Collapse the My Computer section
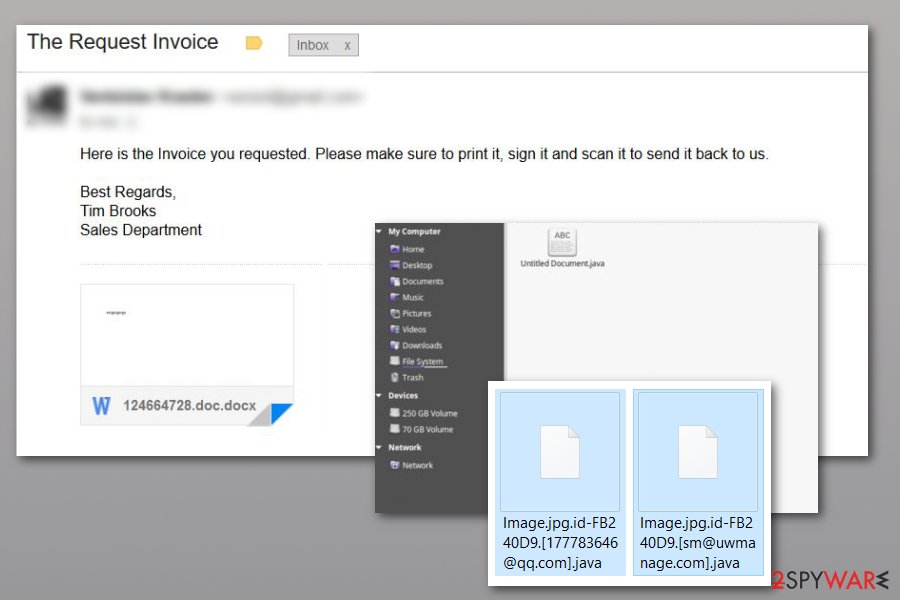 (x=379, y=231)
